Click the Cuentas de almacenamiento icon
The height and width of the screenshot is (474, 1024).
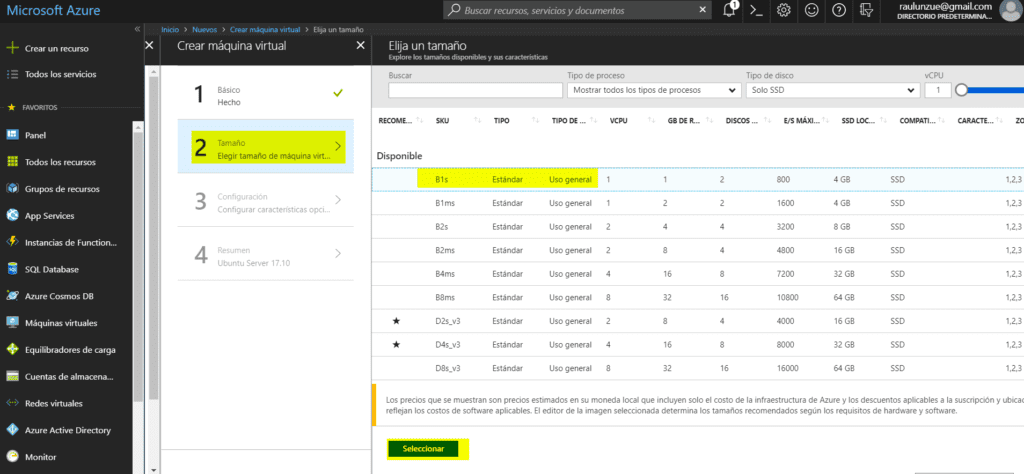pyautogui.click(x=12, y=377)
